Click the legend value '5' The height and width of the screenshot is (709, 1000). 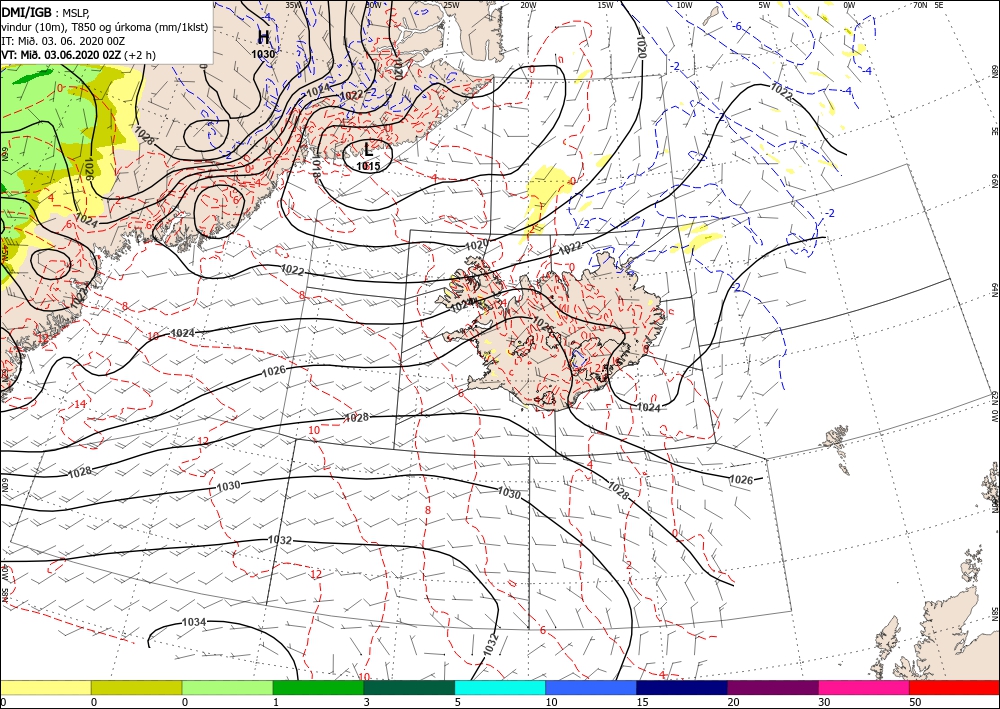click(x=458, y=702)
